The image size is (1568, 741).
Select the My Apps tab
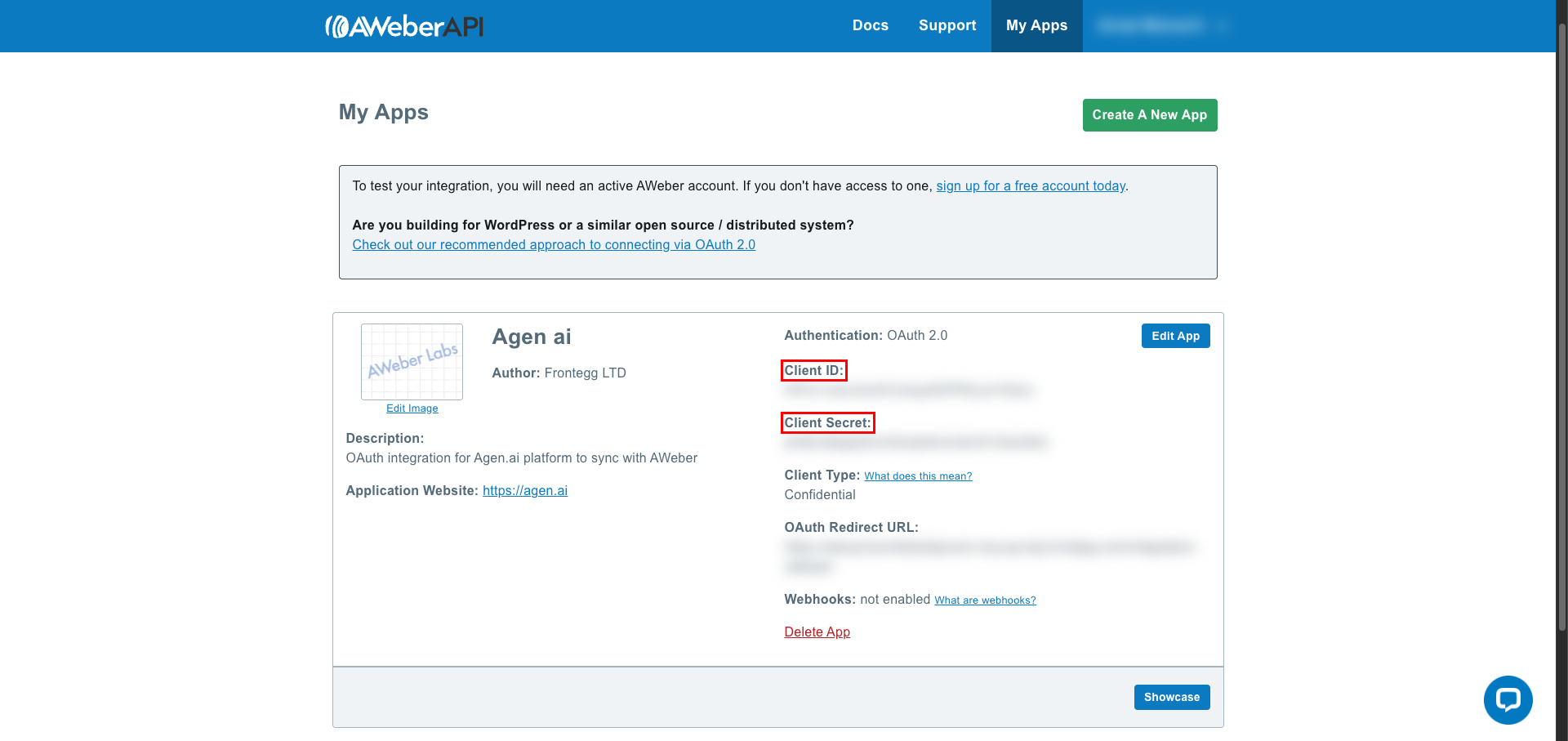1036,25
